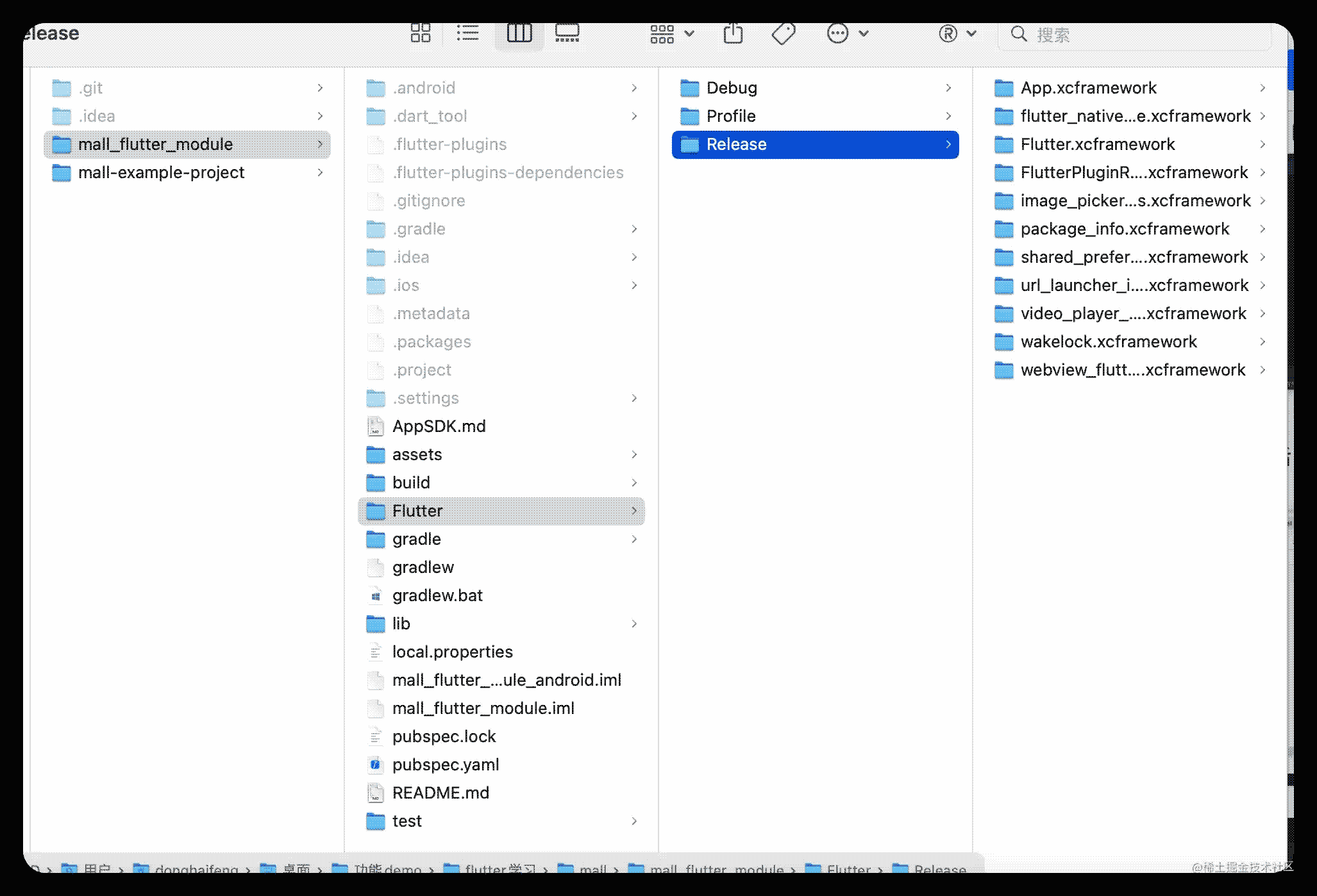Select the local.properties file
Image resolution: width=1317 pixels, height=896 pixels.
[501, 652]
